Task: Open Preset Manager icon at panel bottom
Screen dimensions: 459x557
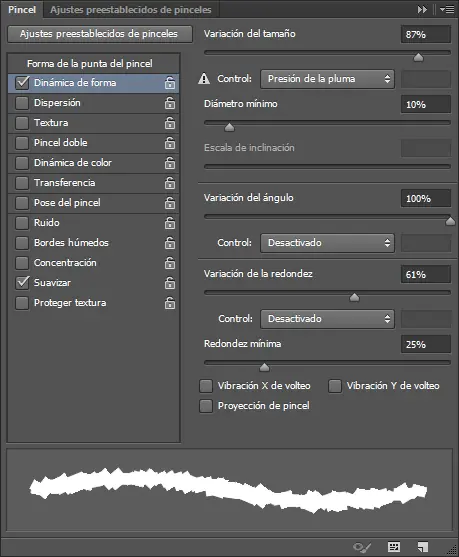Action: tap(394, 547)
